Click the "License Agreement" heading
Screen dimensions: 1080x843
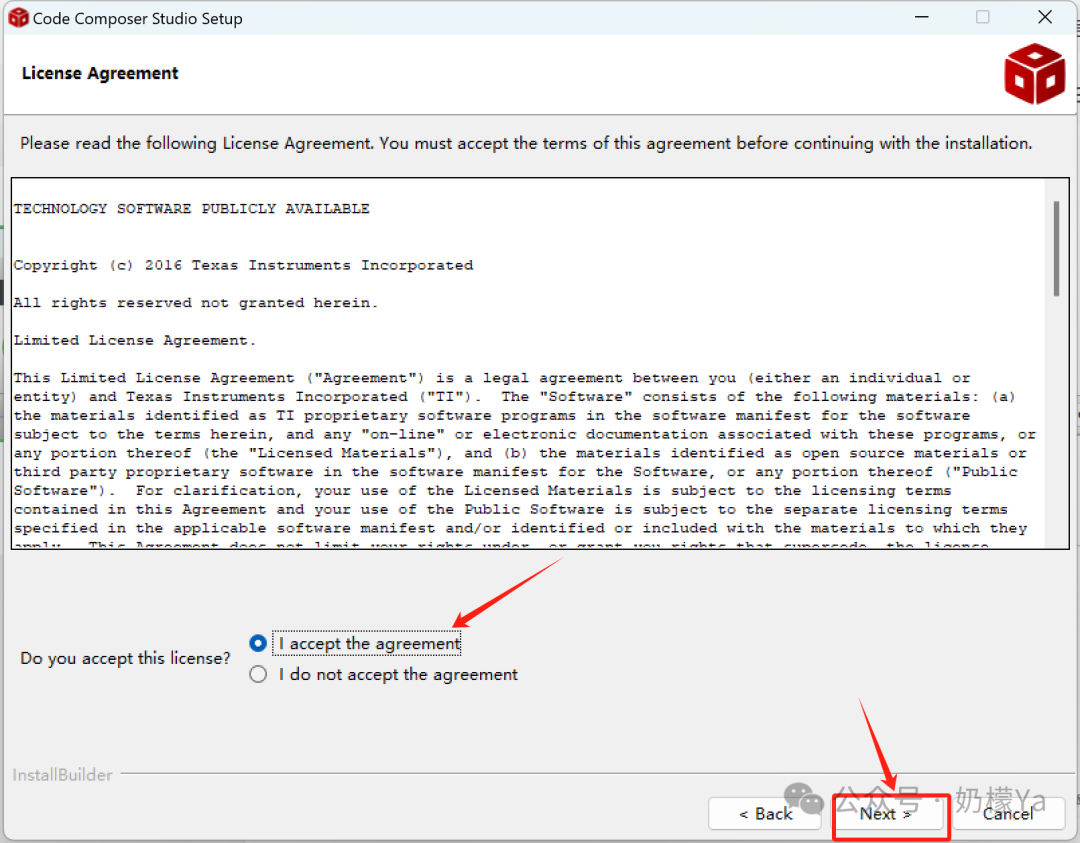tap(100, 73)
